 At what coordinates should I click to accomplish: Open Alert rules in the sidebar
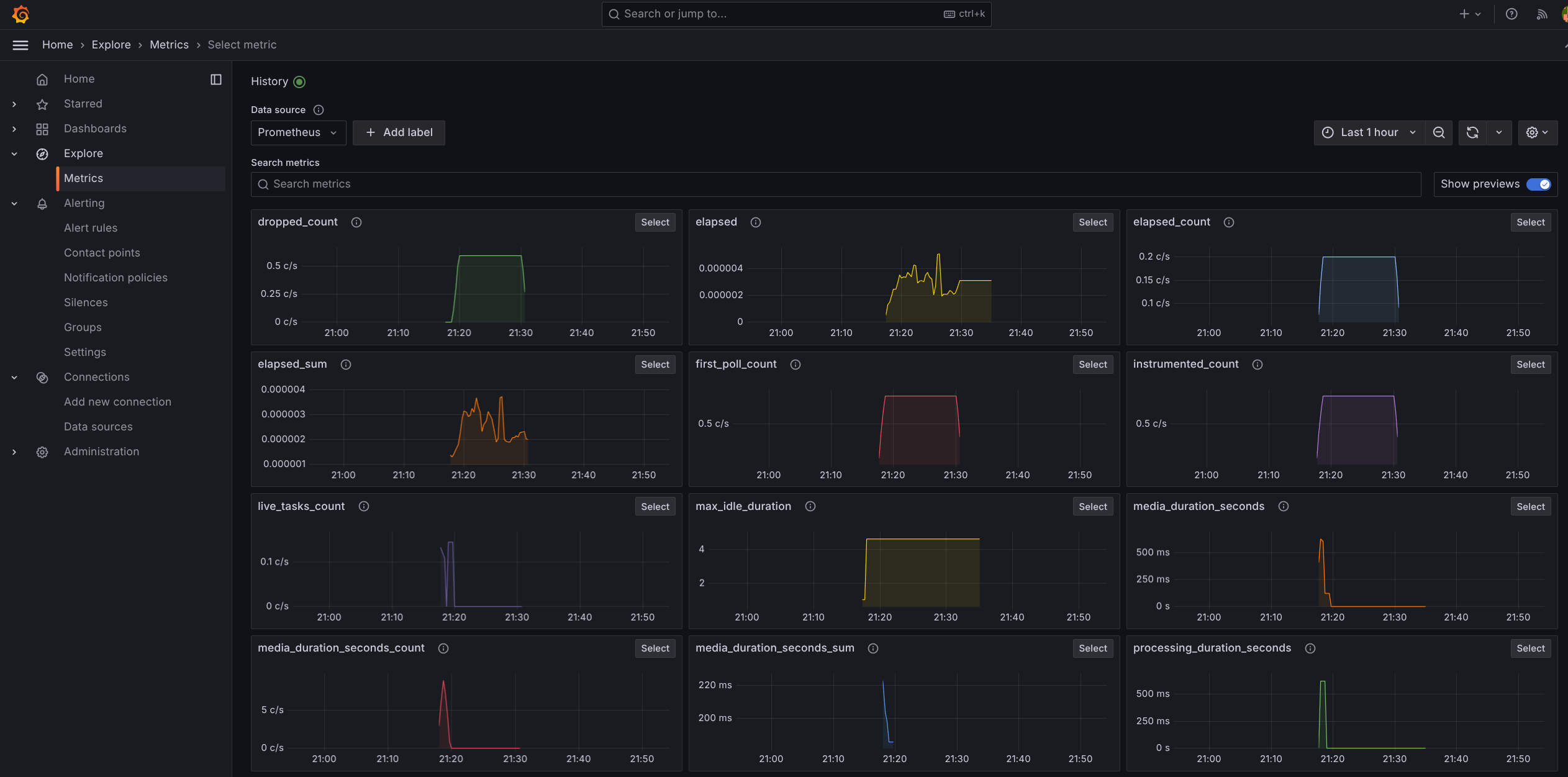click(x=91, y=228)
